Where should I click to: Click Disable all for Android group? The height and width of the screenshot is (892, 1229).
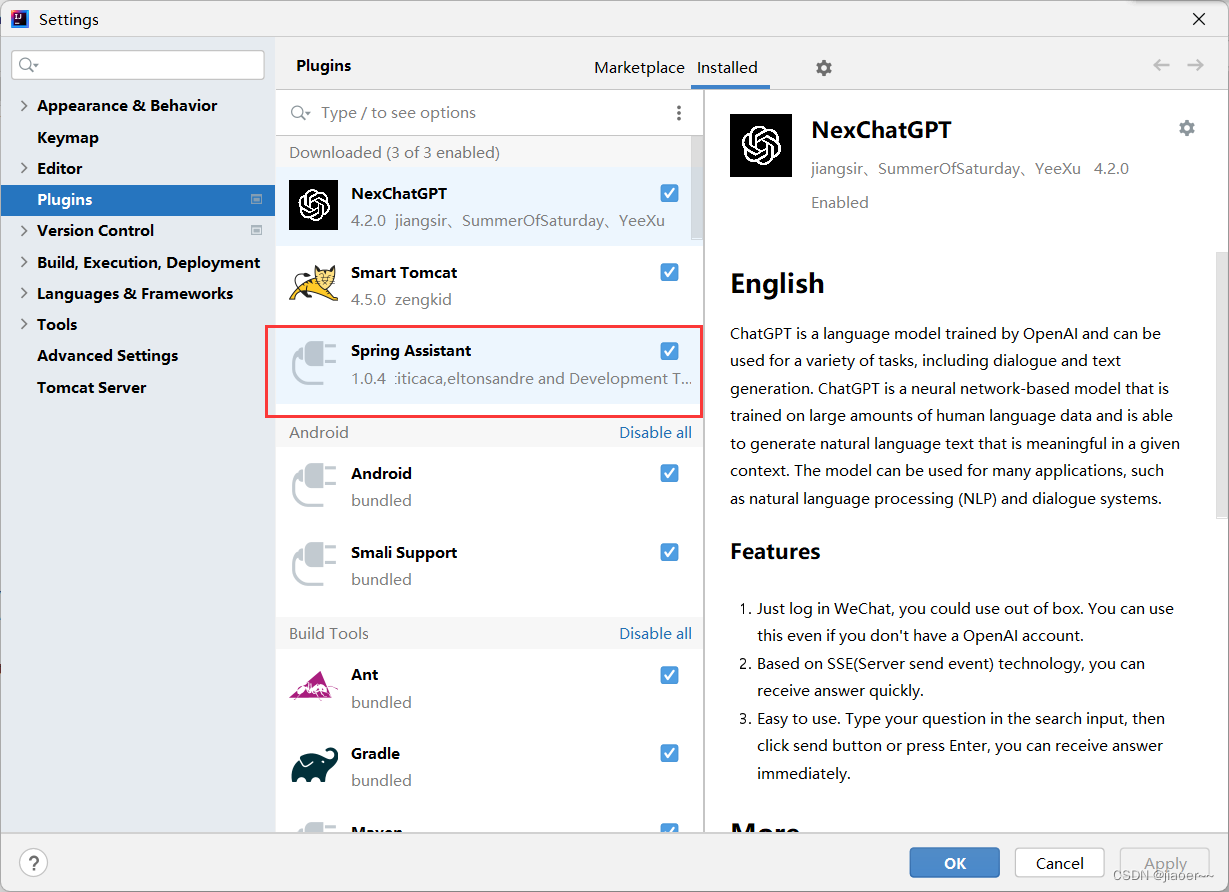655,432
